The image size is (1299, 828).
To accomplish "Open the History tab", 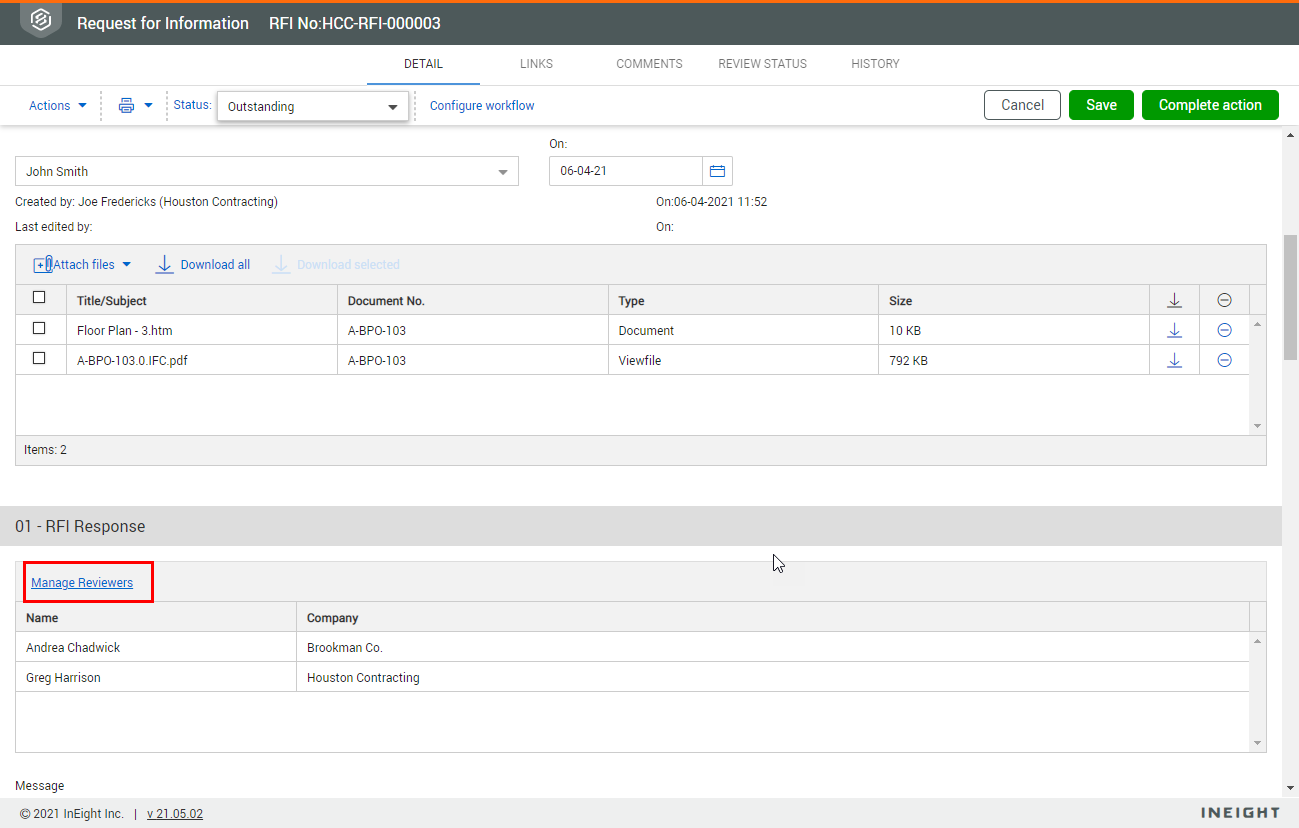I will 875,64.
